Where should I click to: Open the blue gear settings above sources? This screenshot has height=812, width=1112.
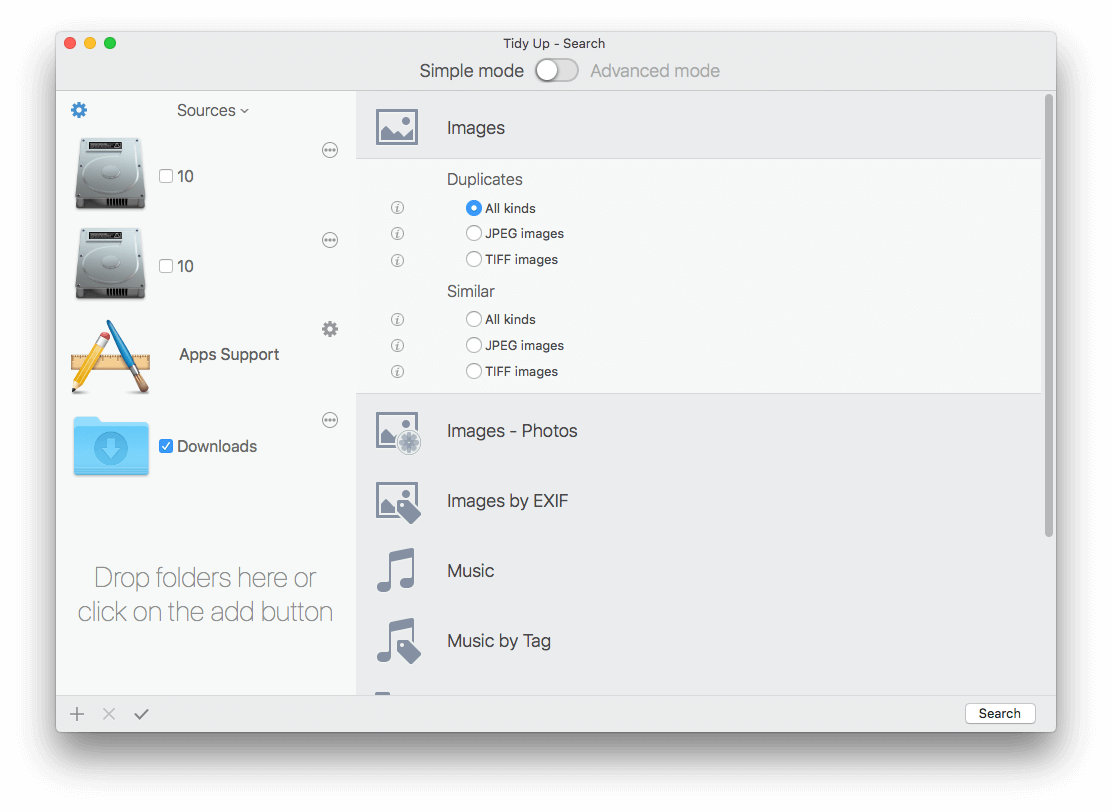(79, 110)
